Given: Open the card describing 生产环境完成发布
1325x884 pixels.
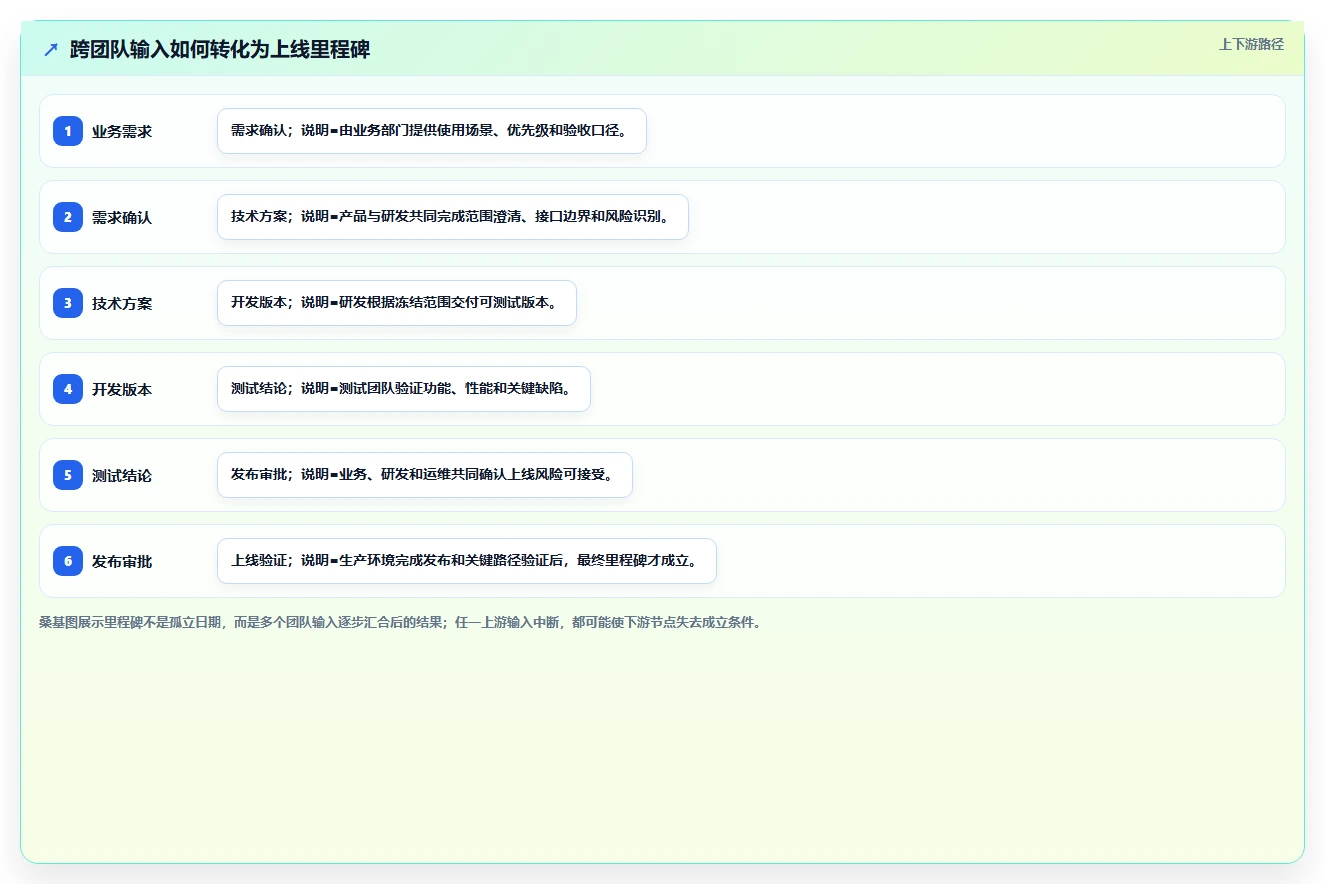Looking at the screenshot, I should (467, 561).
